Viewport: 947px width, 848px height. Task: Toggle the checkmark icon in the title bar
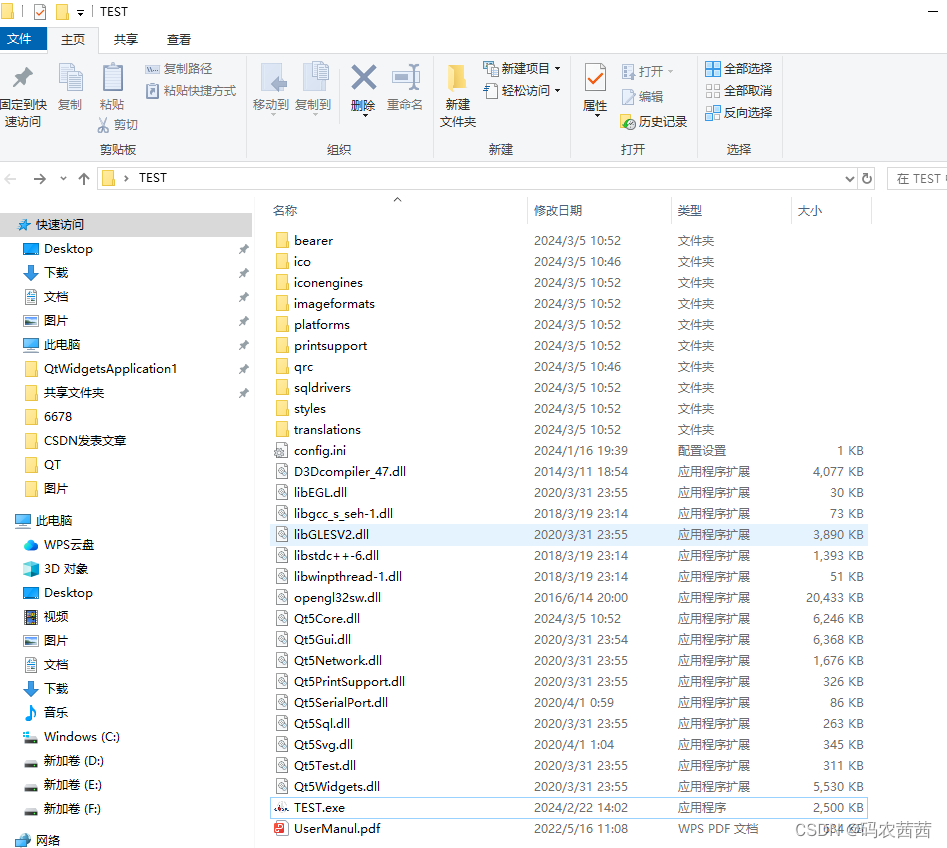(40, 11)
